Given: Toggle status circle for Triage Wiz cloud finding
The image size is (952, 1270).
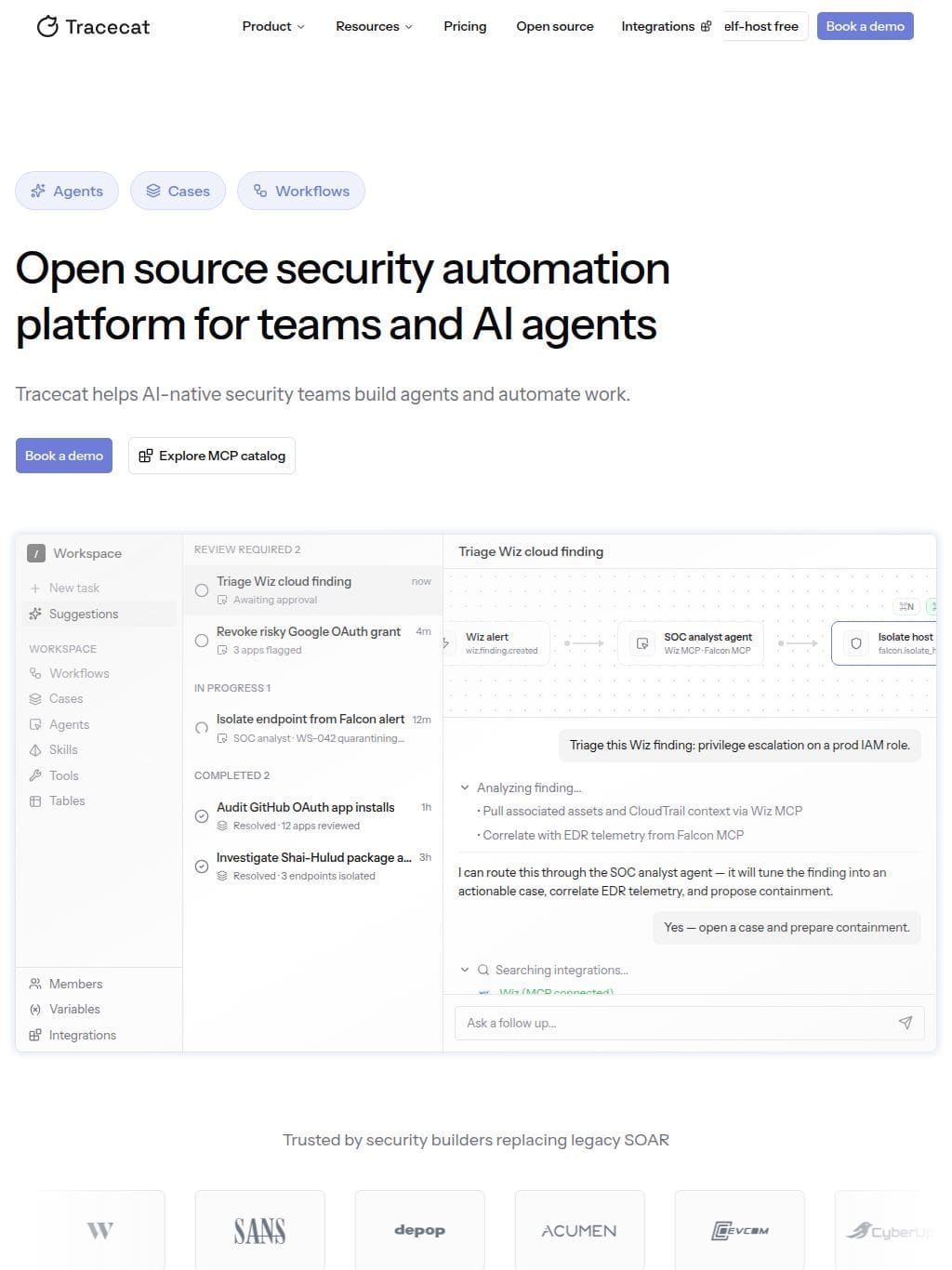Looking at the screenshot, I should (202, 590).
